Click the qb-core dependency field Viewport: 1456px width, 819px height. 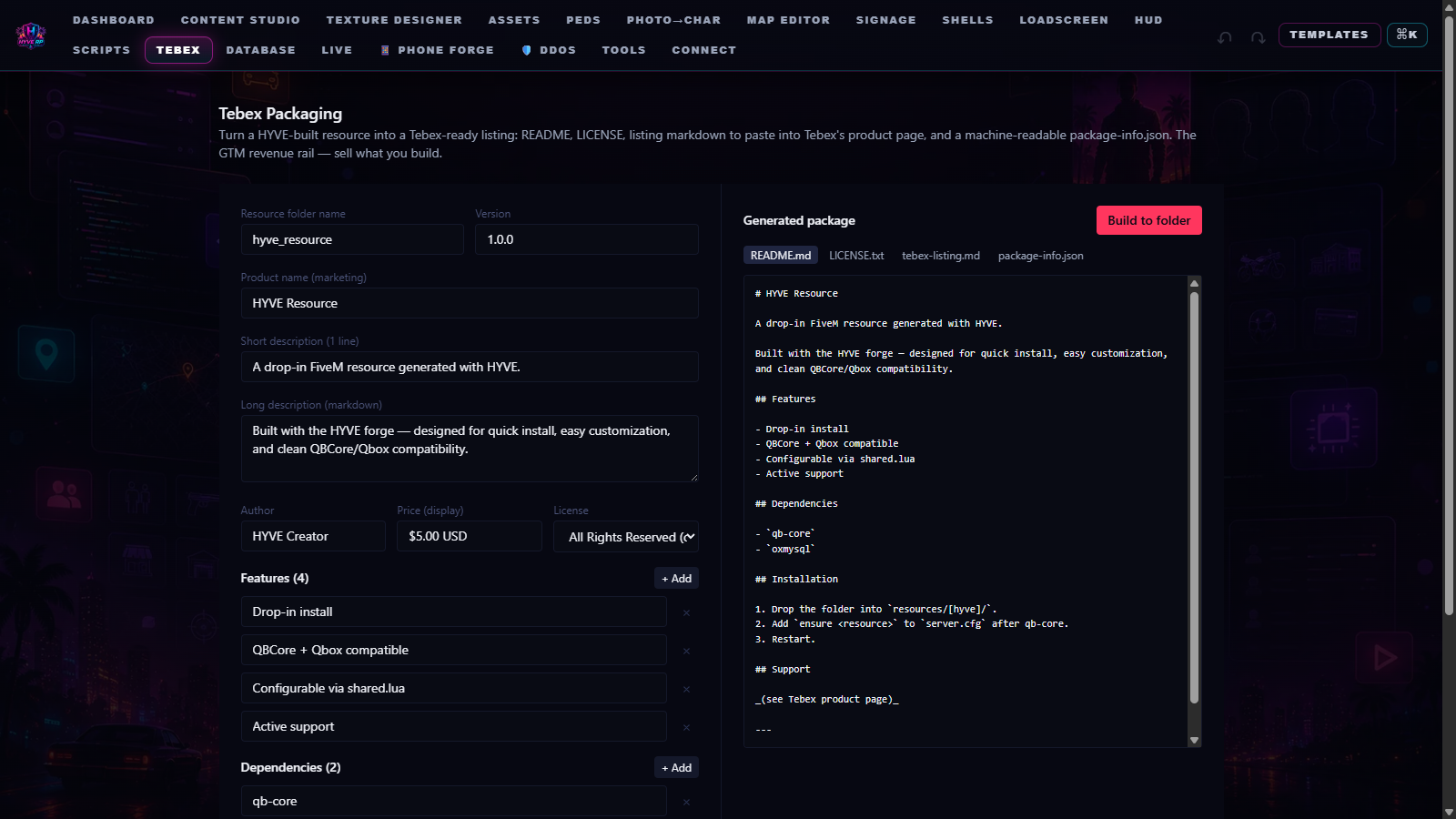[454, 801]
